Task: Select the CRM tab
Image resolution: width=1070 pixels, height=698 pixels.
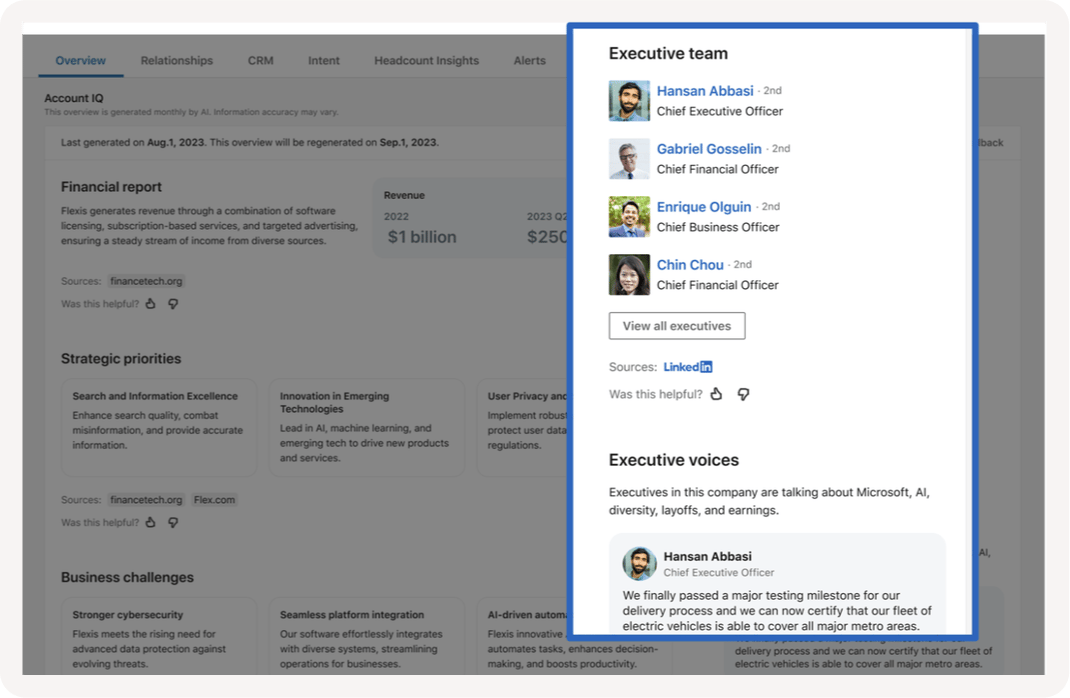Action: point(261,61)
